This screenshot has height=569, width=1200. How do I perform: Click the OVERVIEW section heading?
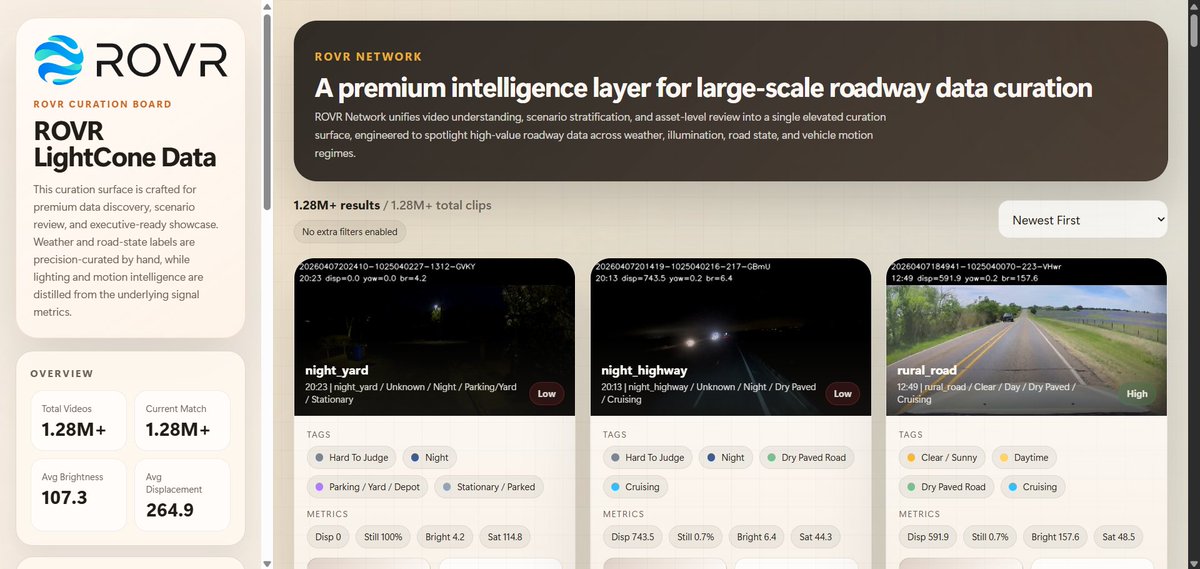click(x=62, y=374)
